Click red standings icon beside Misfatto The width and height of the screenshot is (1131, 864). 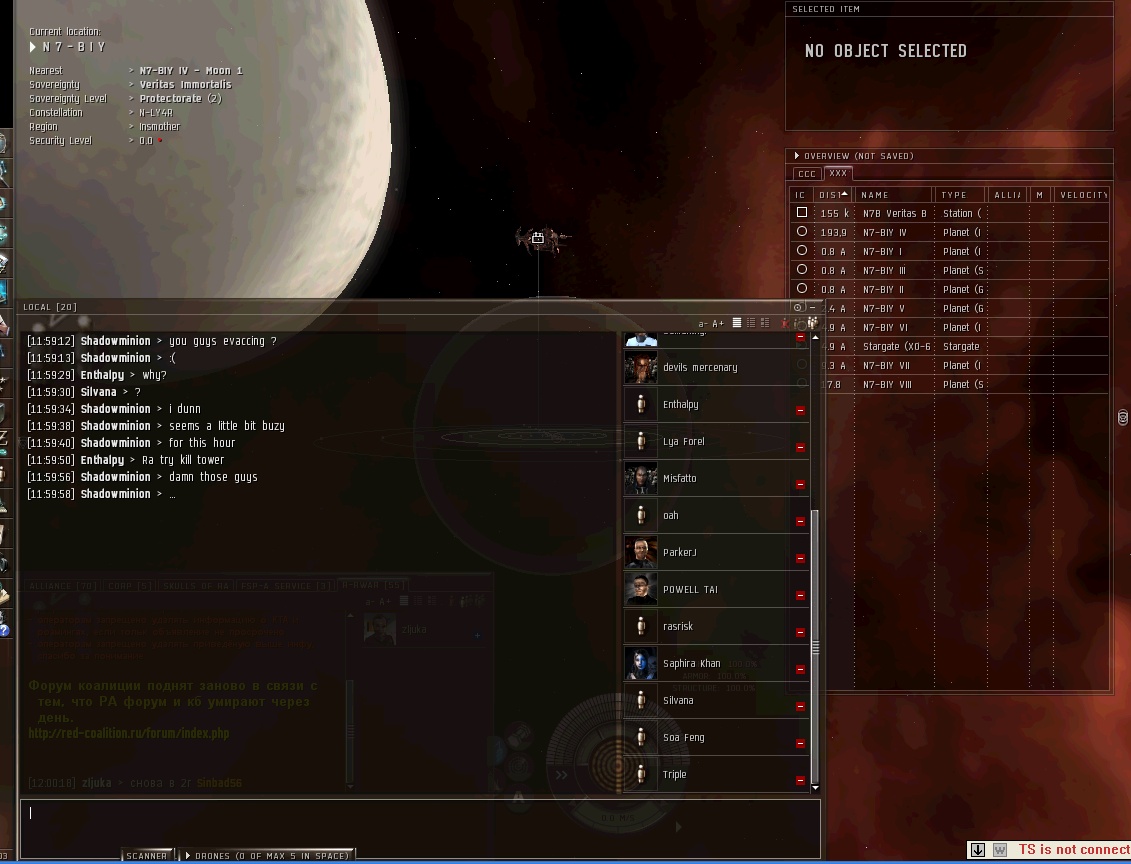(800, 484)
